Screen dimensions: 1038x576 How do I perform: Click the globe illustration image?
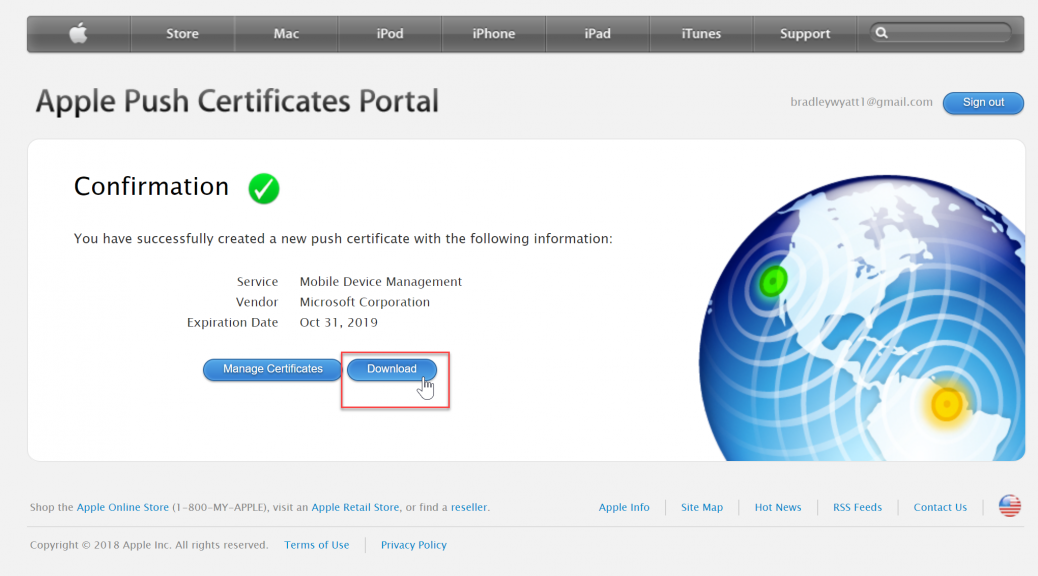862,318
